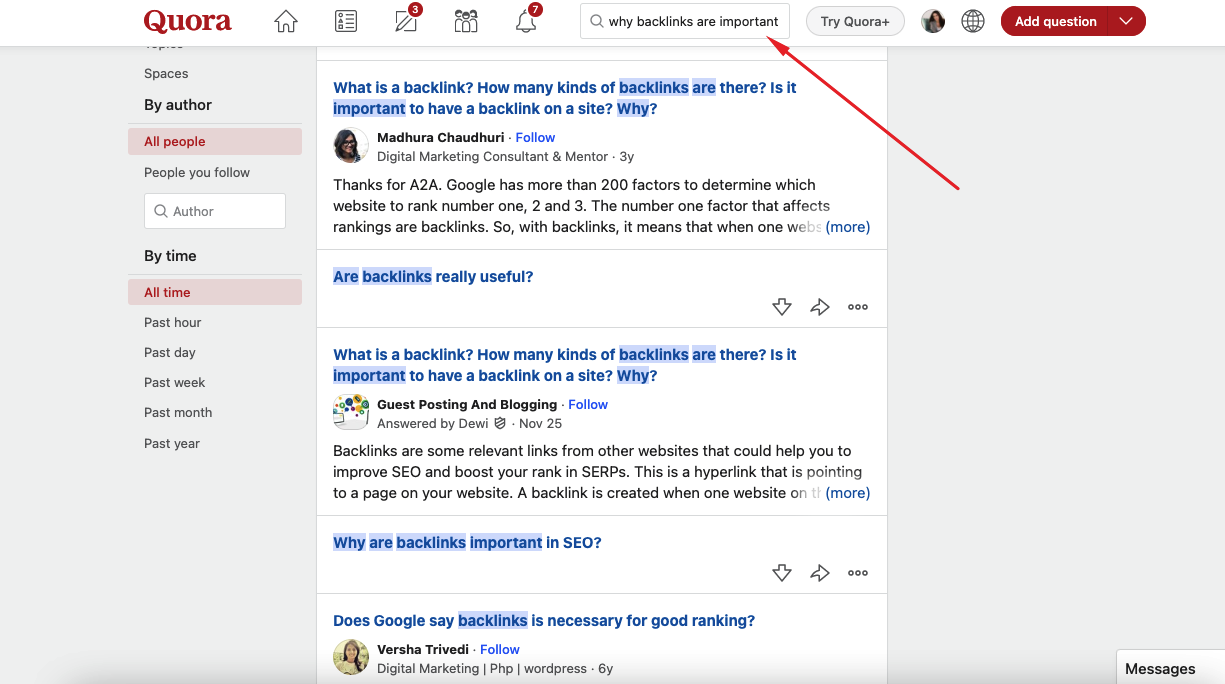Click the 'By time' heading text
1225x684 pixels.
click(x=170, y=256)
